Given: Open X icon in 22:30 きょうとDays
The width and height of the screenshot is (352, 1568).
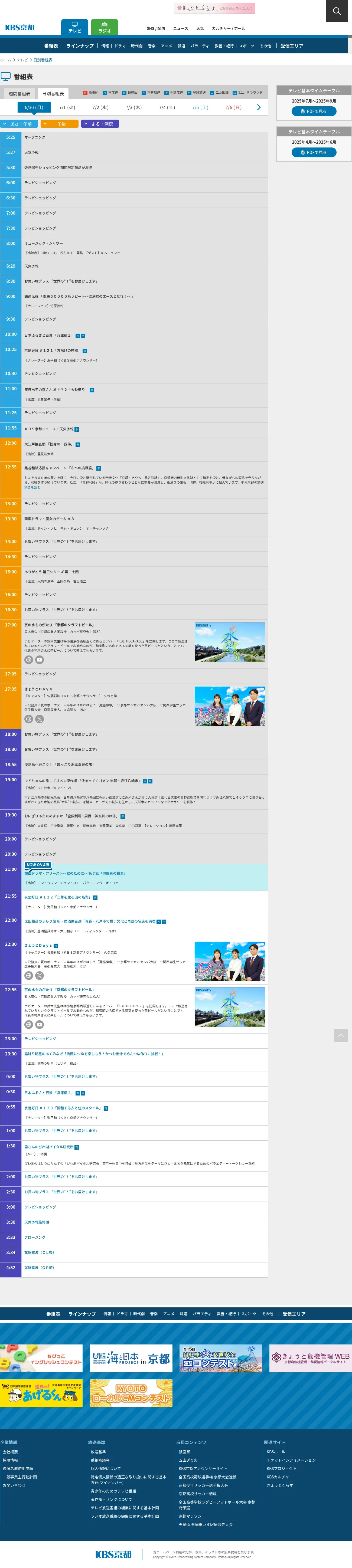Looking at the screenshot, I should point(40,976).
